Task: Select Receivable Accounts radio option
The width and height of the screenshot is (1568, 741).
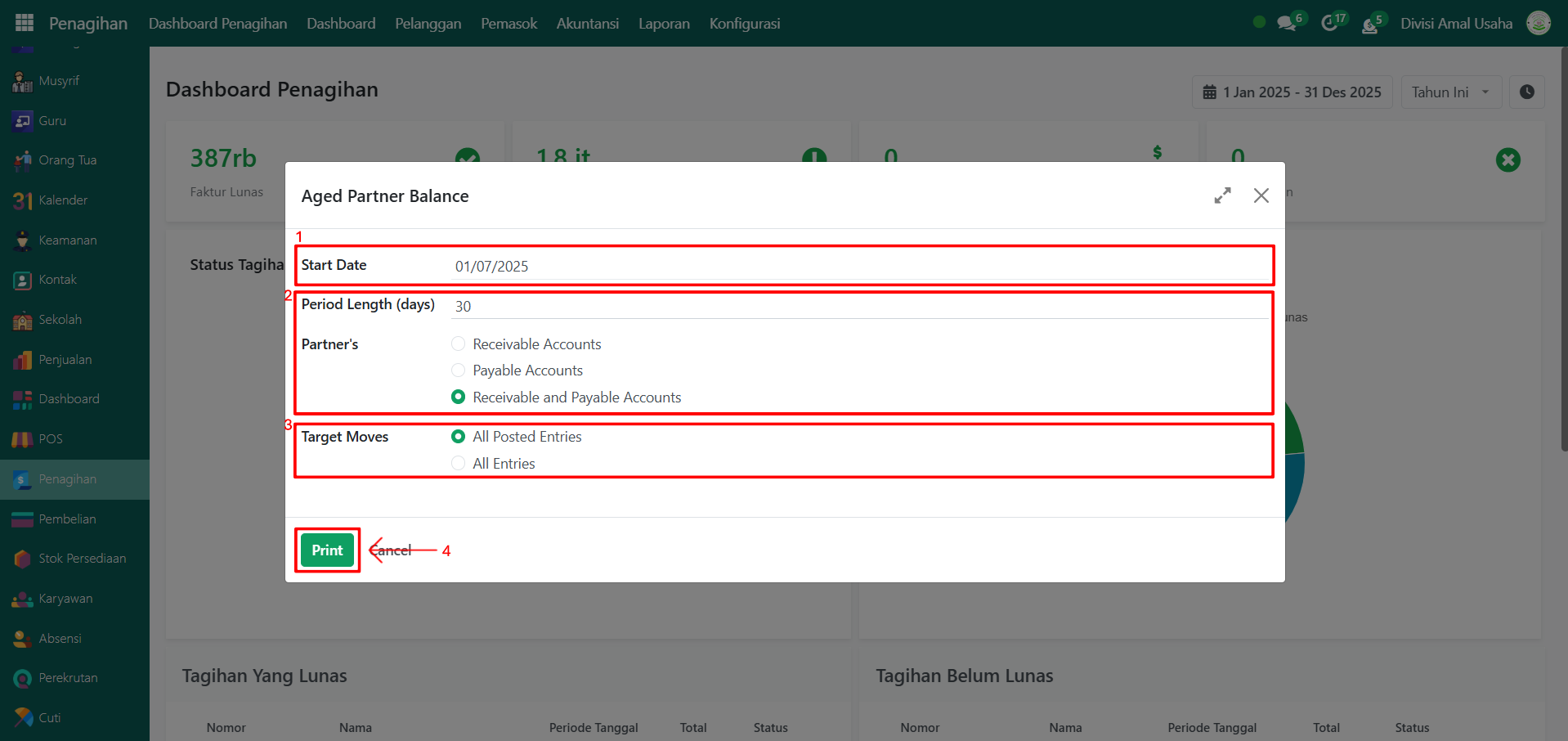Action: pos(459,344)
